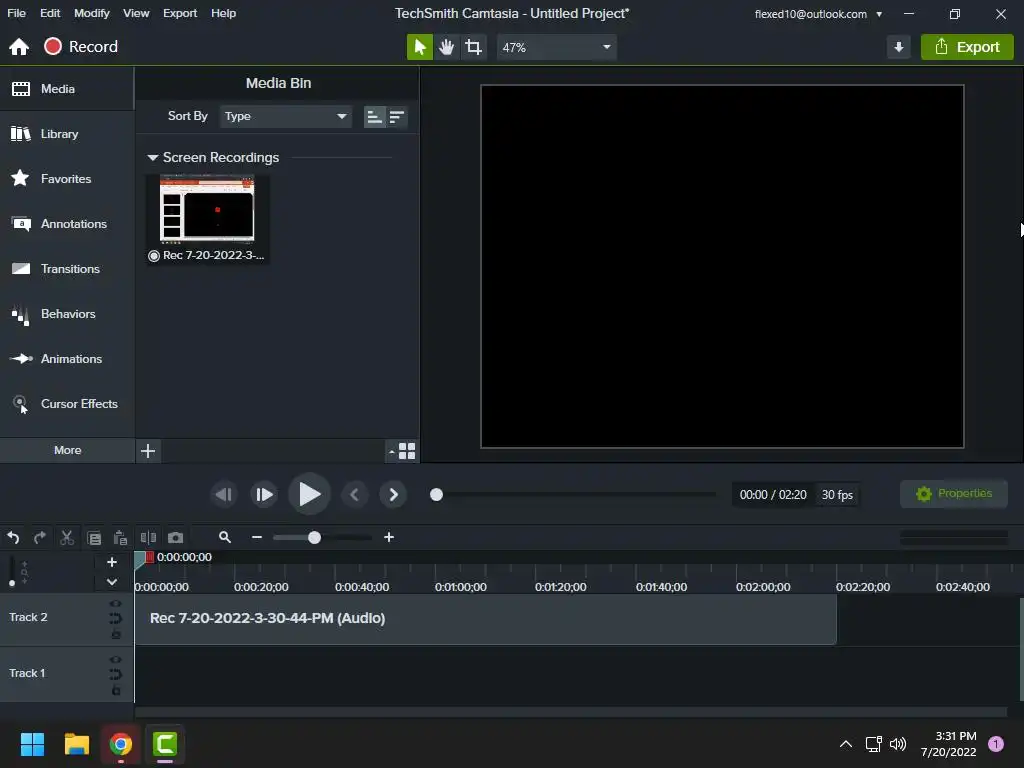Open the Transitions panel
Viewport: 1024px width, 768px height.
coord(67,268)
